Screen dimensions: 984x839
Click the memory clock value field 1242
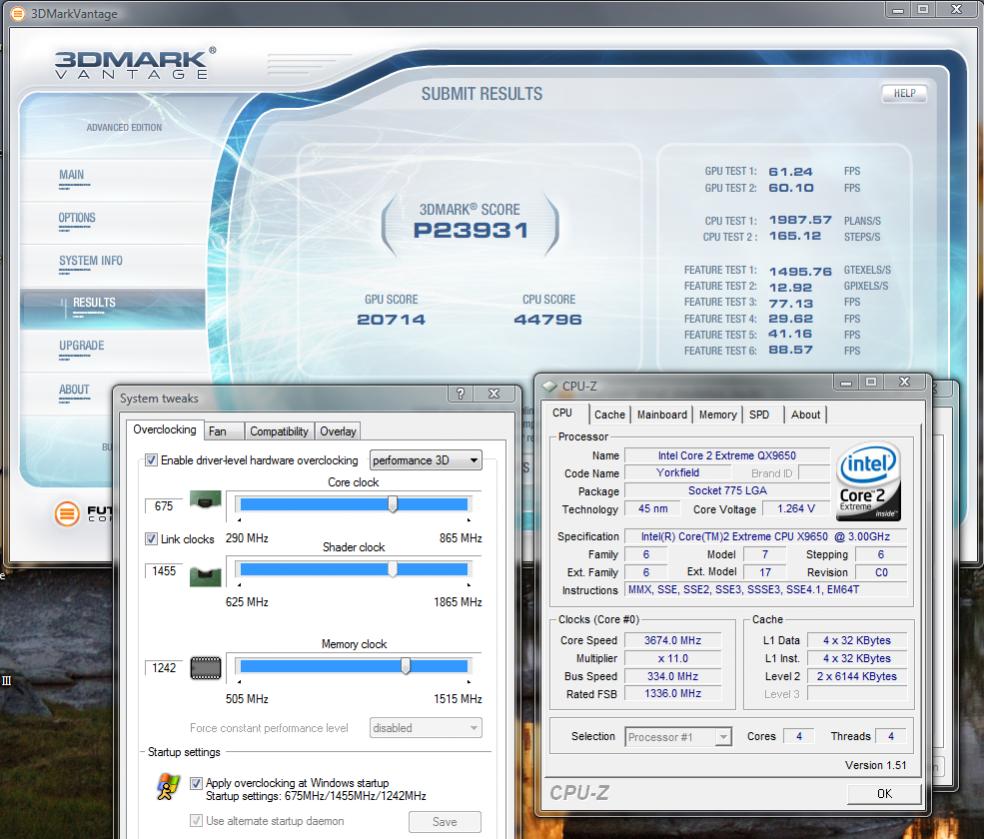tap(164, 668)
